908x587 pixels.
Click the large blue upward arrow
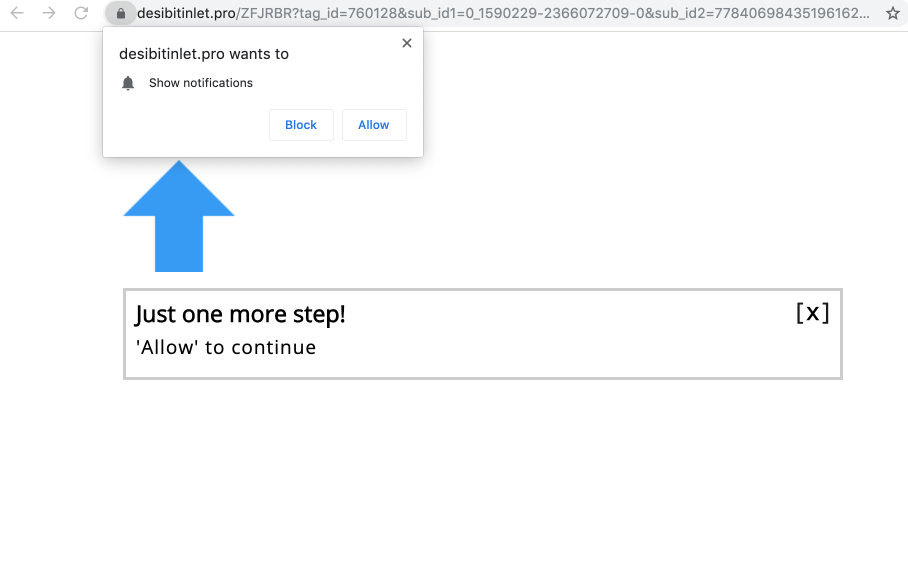point(179,215)
